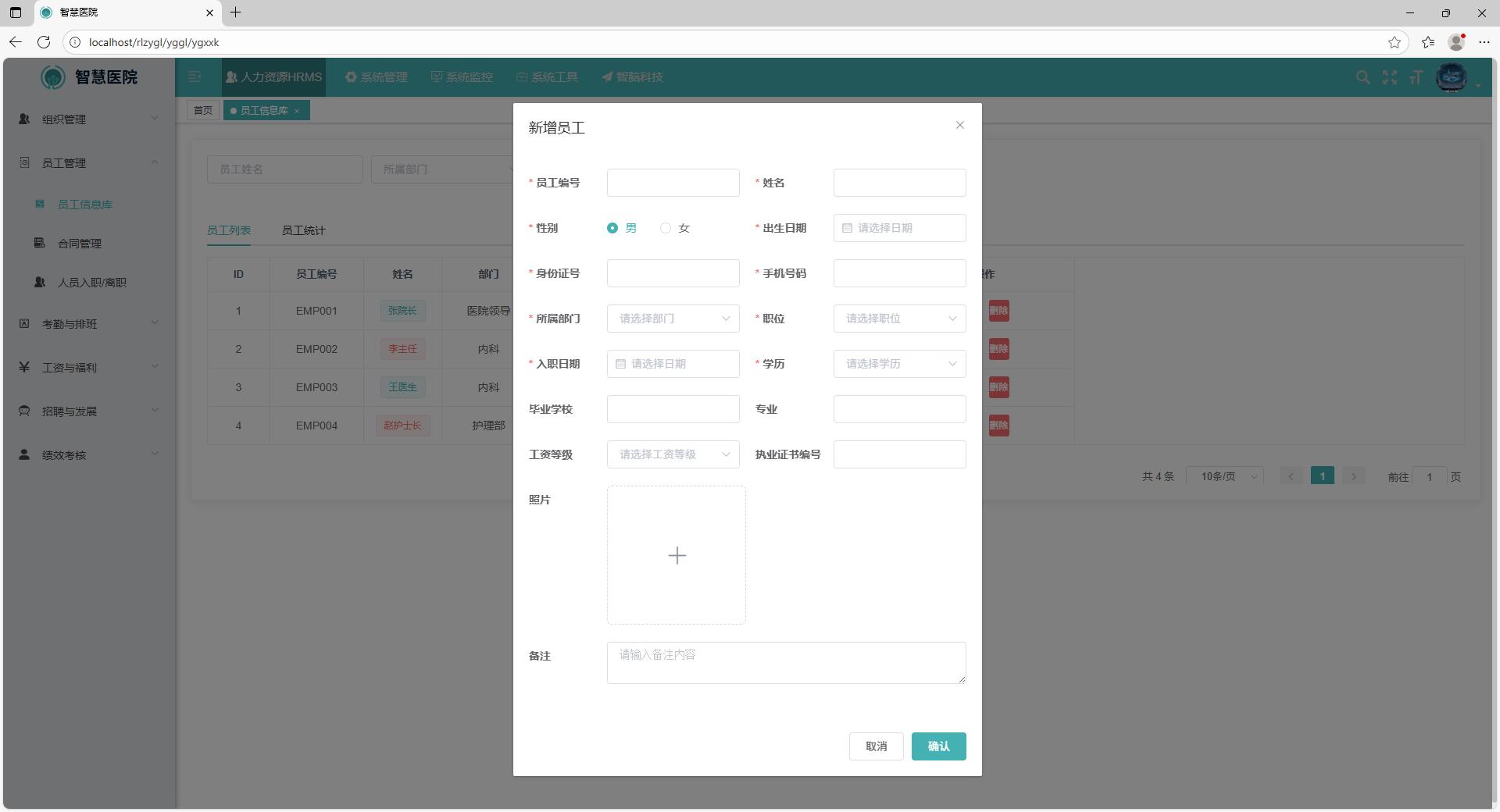1500x812 pixels.
Task: Open the 学历 education dropdown
Action: point(899,364)
